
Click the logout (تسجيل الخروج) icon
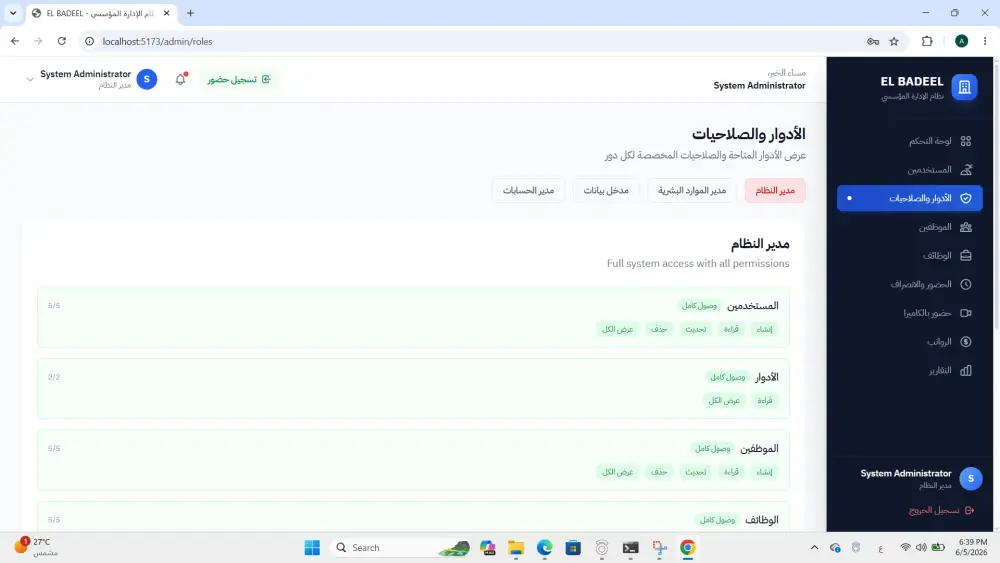[969, 510]
